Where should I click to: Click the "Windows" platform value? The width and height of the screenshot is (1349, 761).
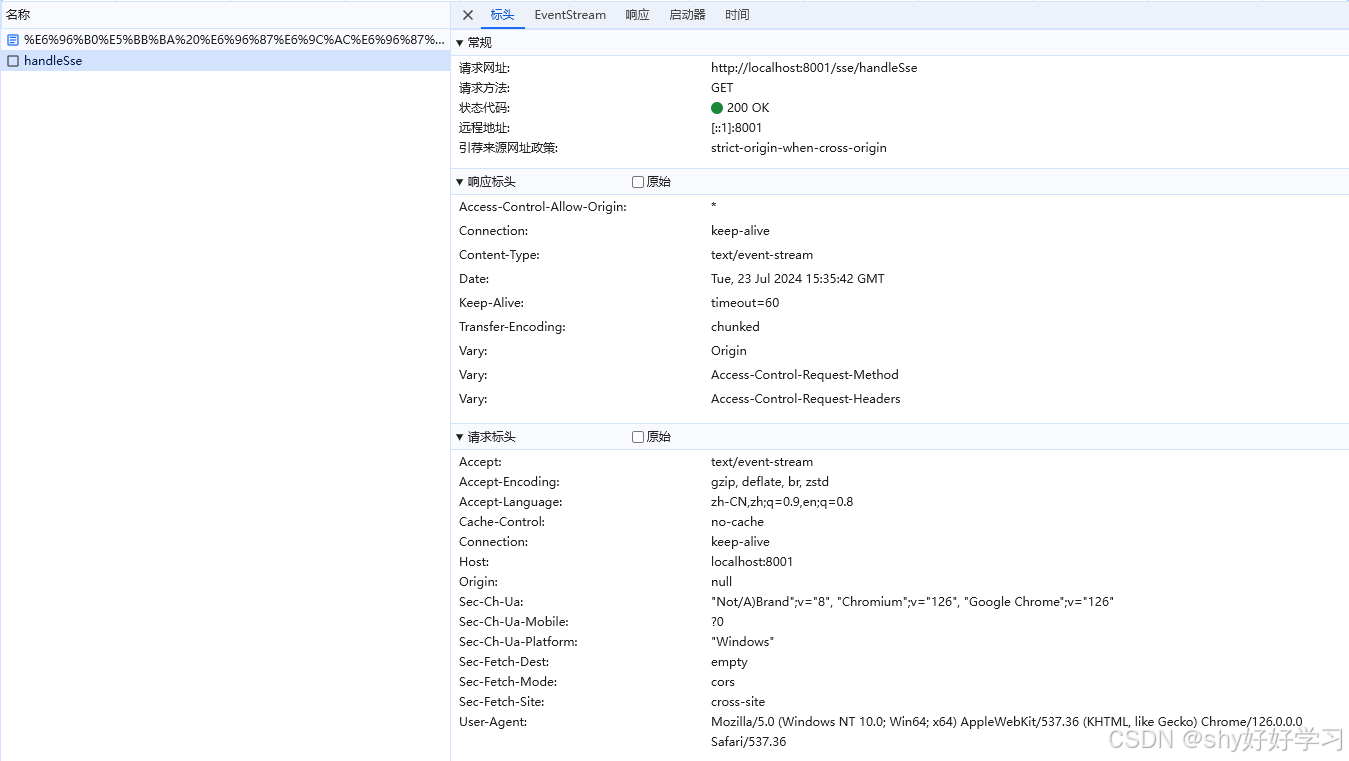742,642
